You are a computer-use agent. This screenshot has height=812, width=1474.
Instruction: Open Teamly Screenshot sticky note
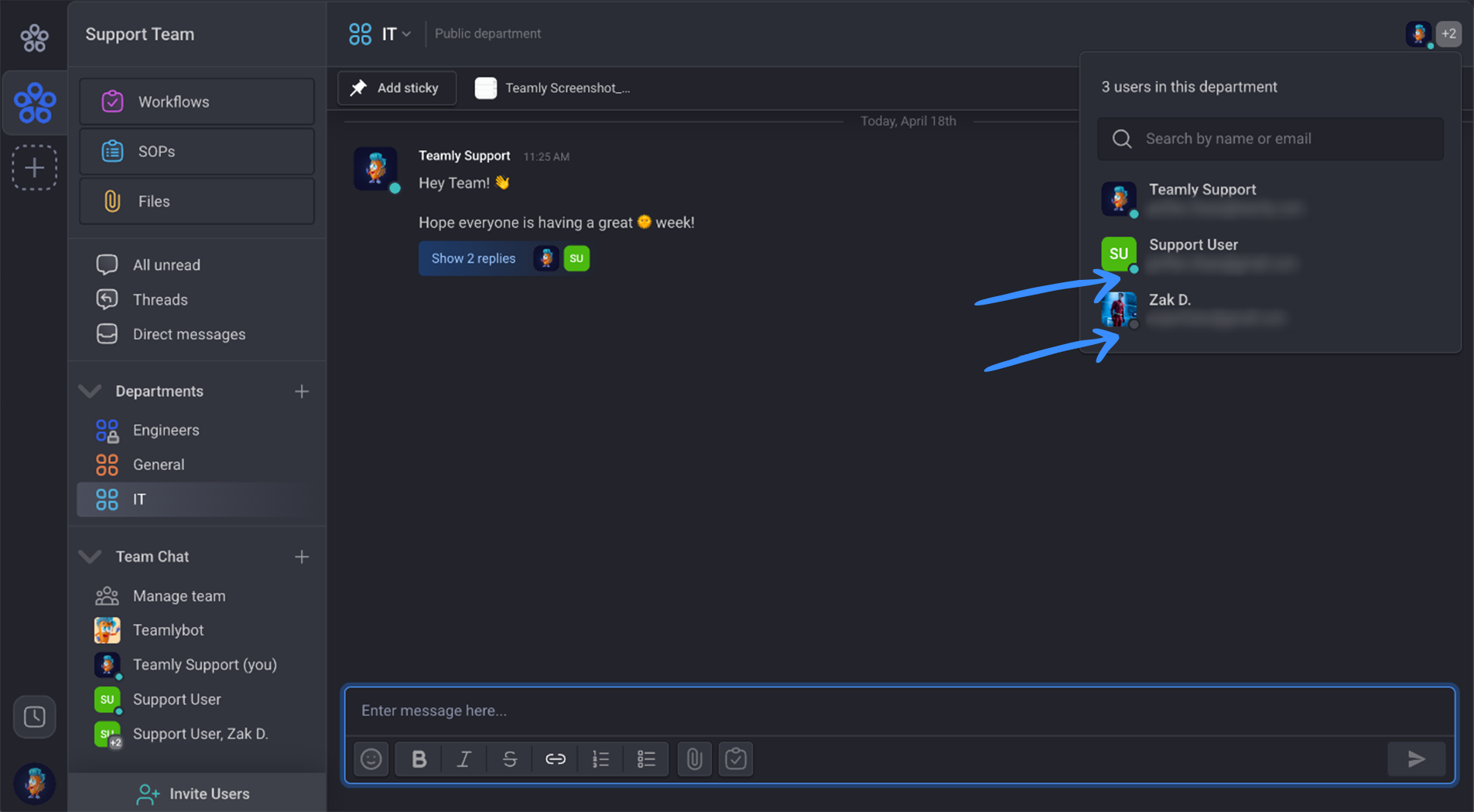tap(553, 88)
